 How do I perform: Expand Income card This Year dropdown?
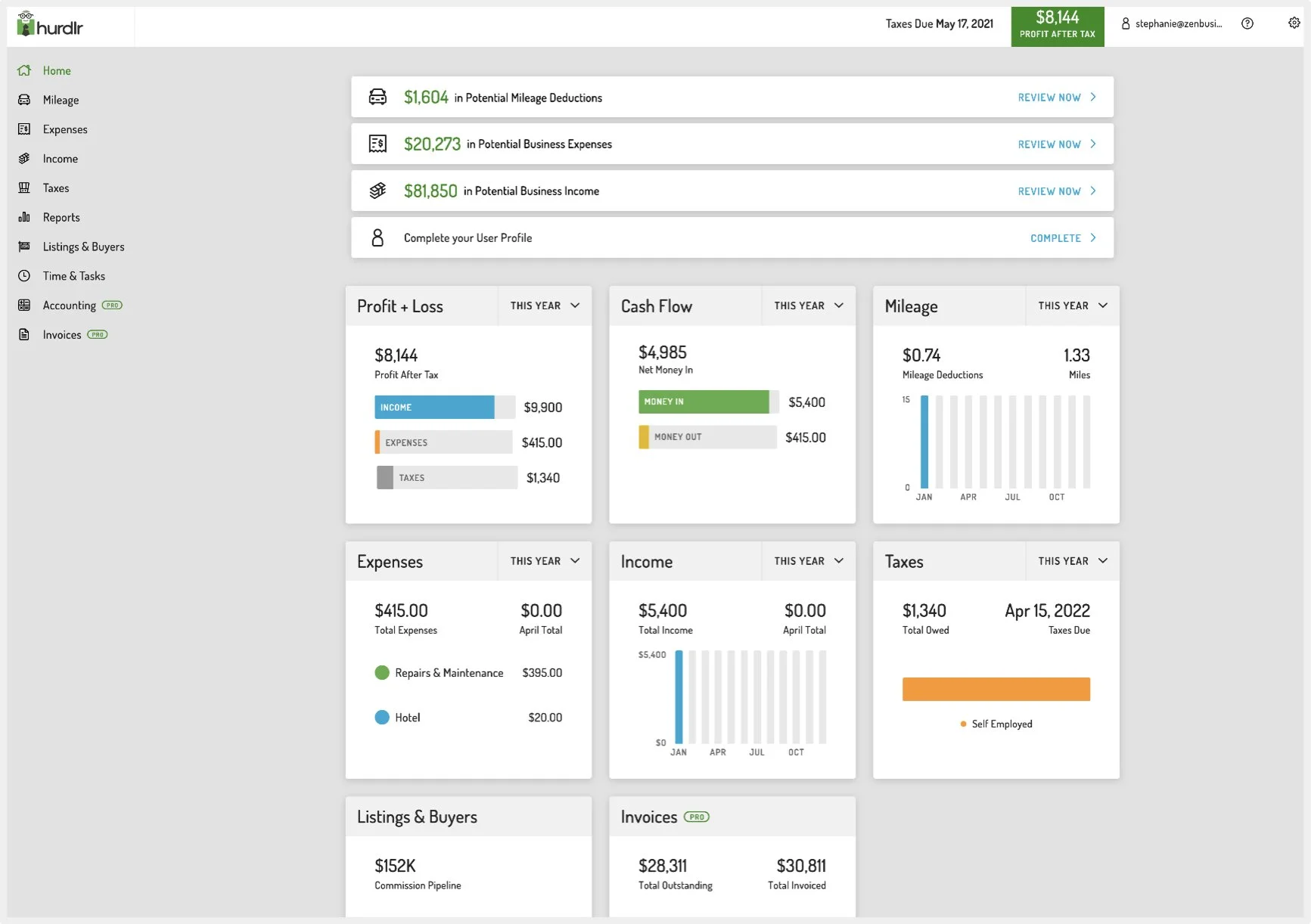point(809,561)
